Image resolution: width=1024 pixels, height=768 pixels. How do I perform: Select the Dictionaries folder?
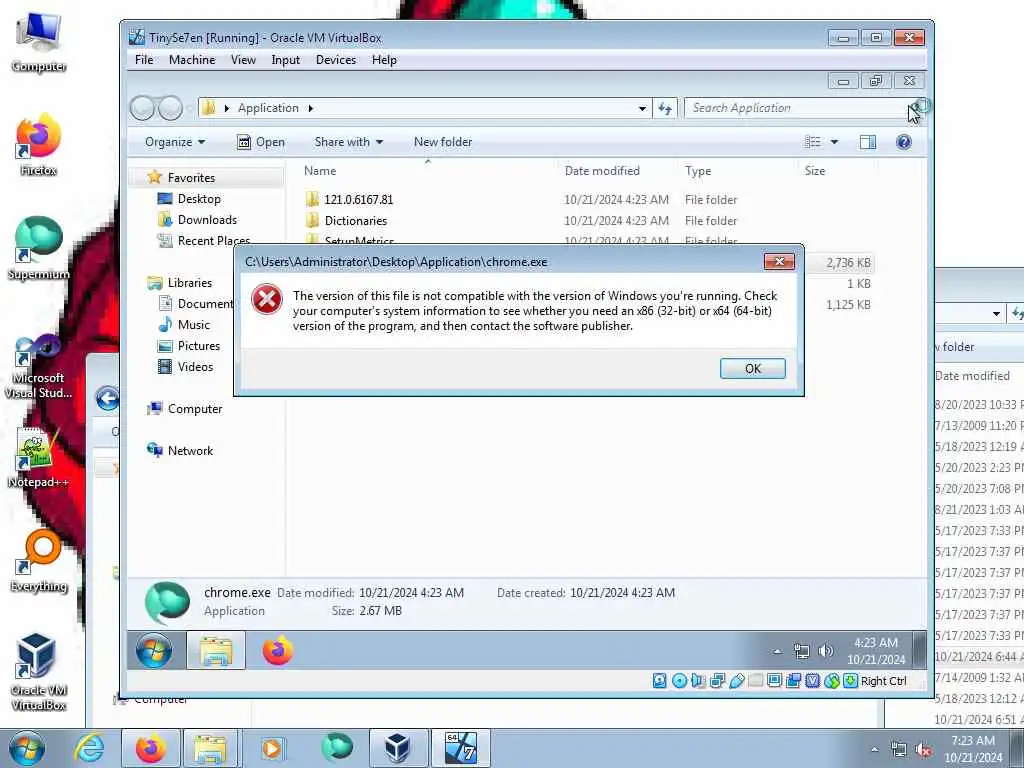(355, 221)
